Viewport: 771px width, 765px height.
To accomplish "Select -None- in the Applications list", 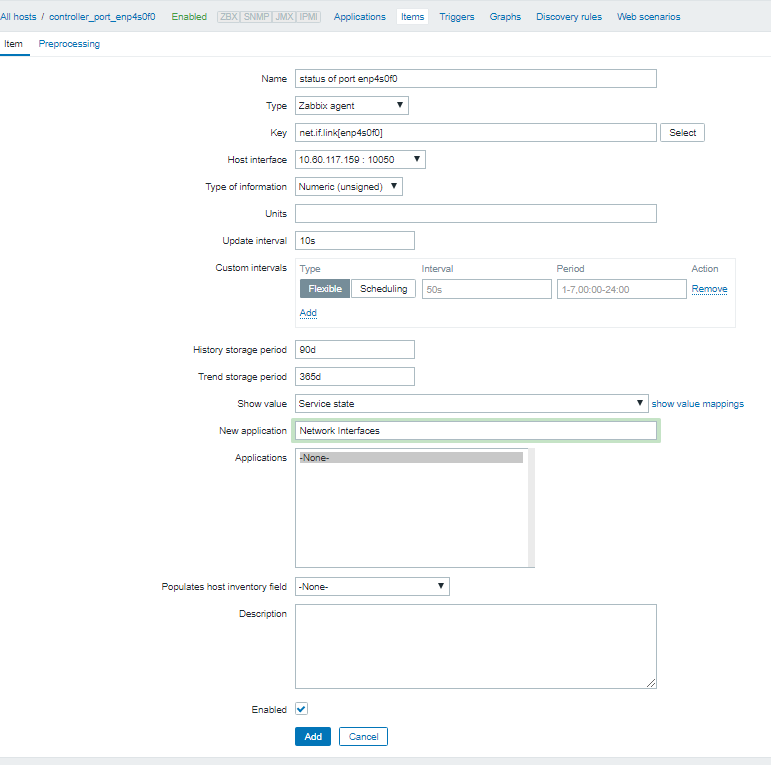I will [410, 458].
